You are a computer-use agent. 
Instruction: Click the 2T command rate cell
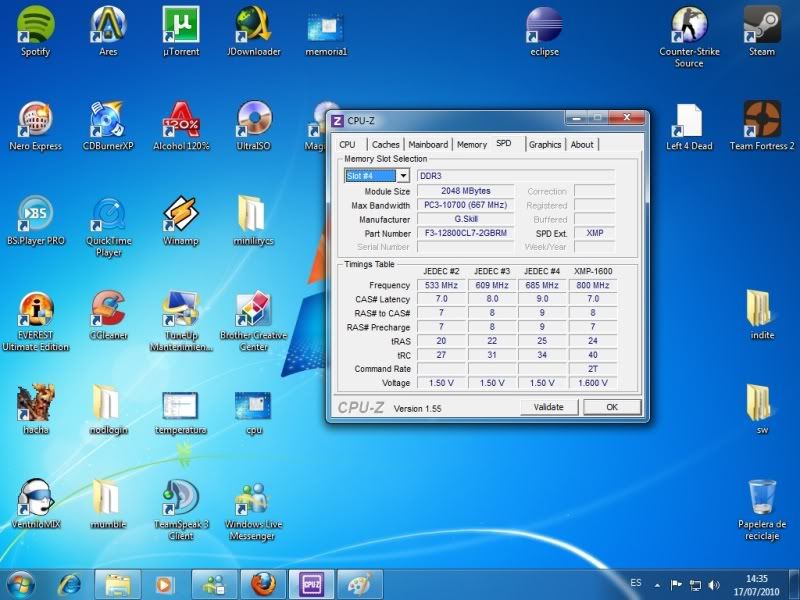[x=593, y=368]
